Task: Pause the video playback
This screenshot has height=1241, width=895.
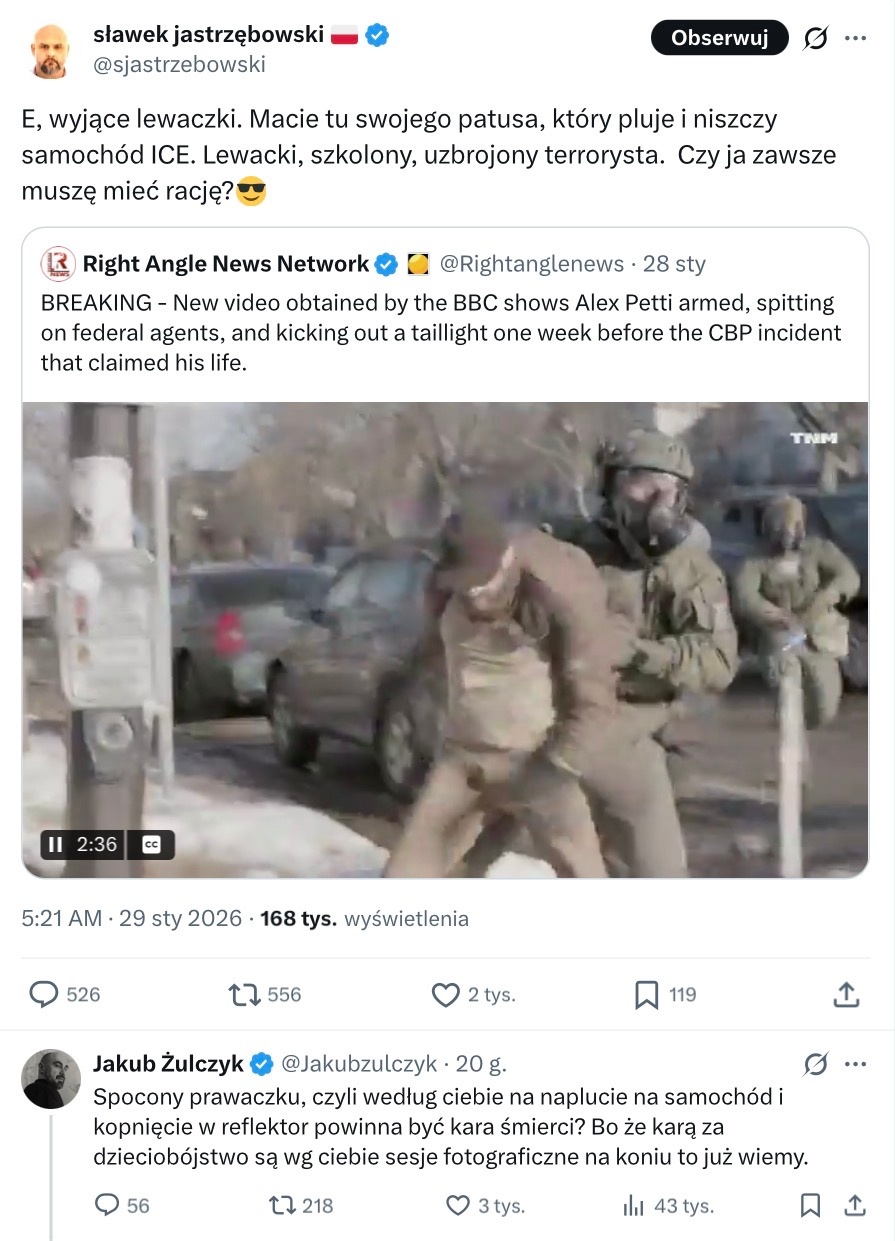Action: click(54, 845)
